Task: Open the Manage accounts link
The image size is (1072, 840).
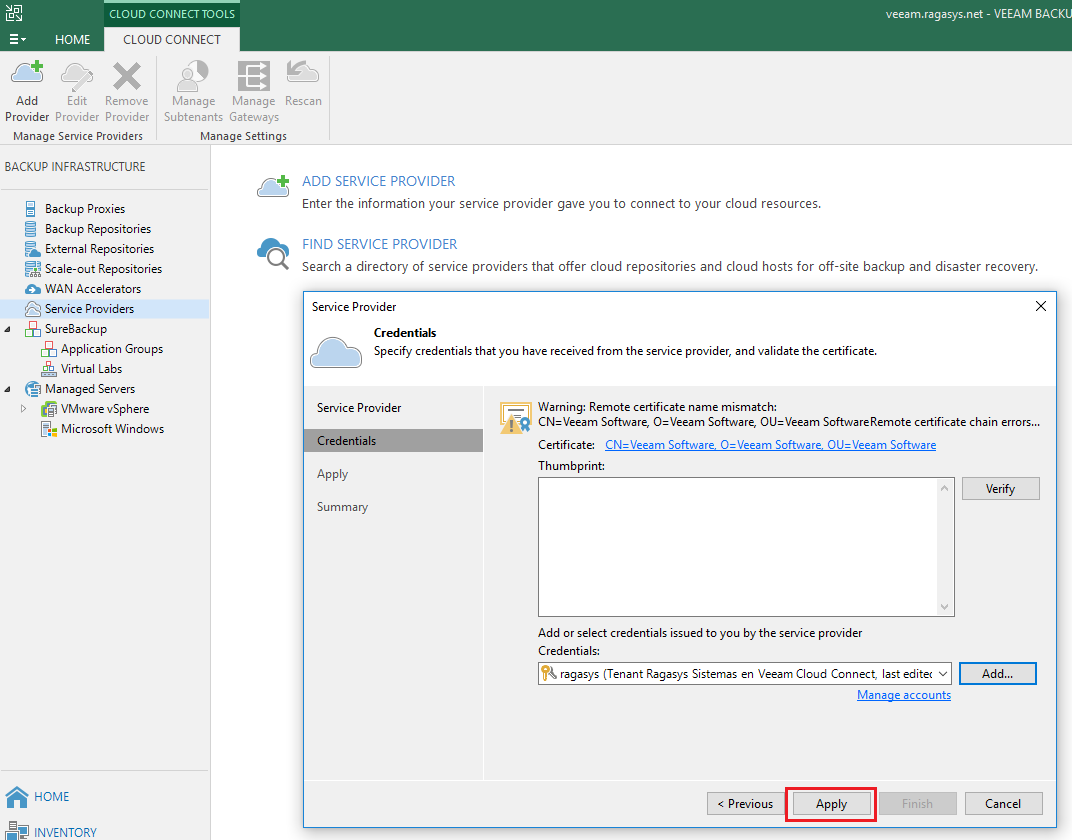Action: (903, 694)
